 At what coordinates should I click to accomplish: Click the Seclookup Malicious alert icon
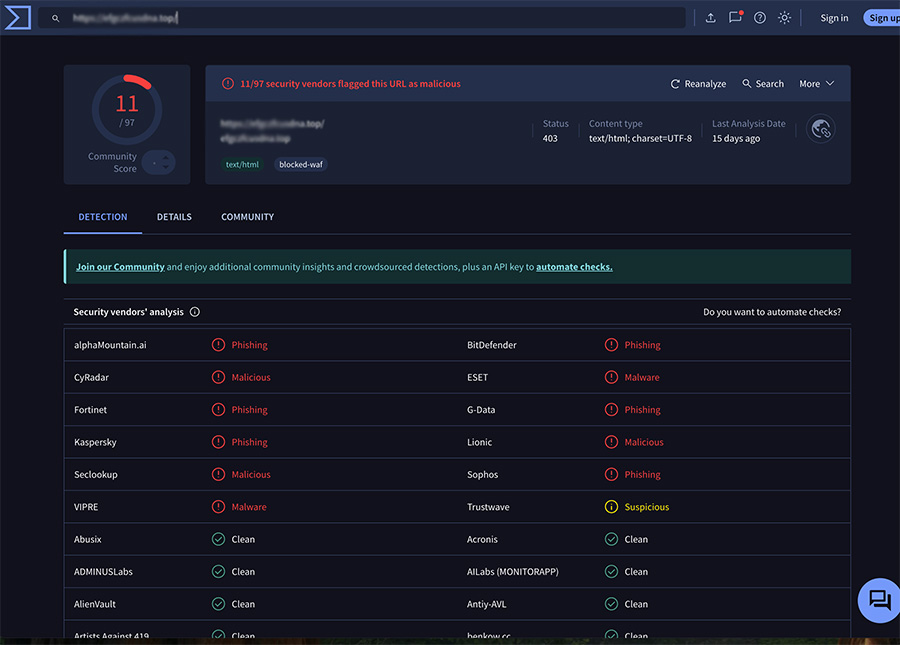coord(218,475)
